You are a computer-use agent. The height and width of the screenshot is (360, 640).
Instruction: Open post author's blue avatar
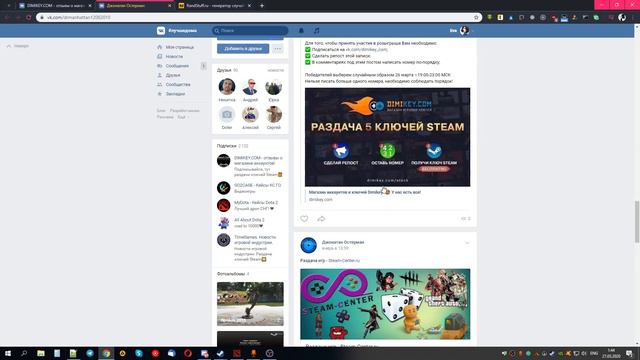pyautogui.click(x=309, y=245)
